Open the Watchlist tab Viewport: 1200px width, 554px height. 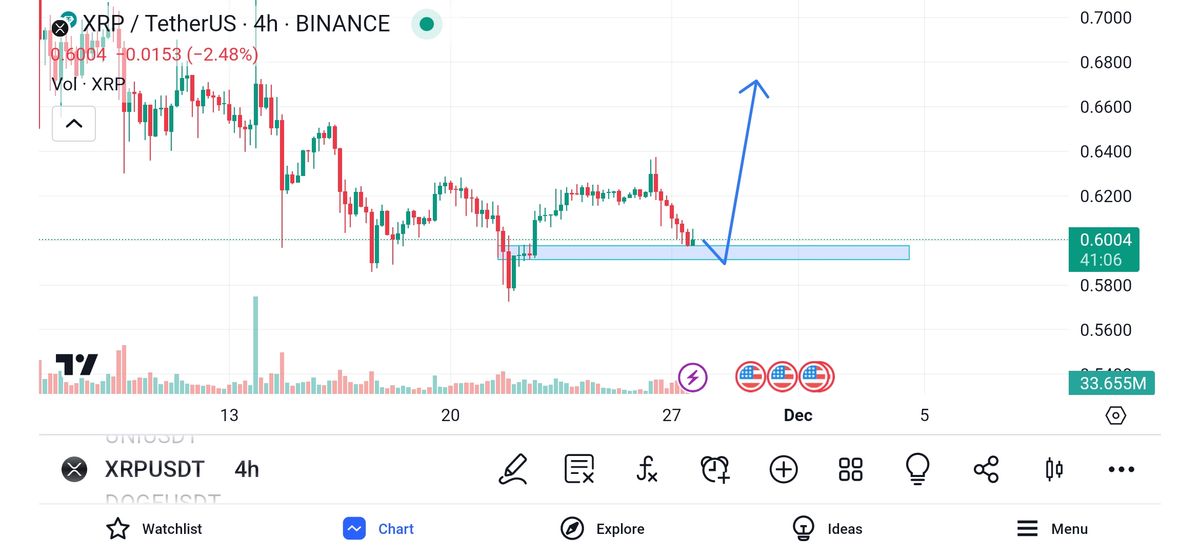tap(154, 529)
